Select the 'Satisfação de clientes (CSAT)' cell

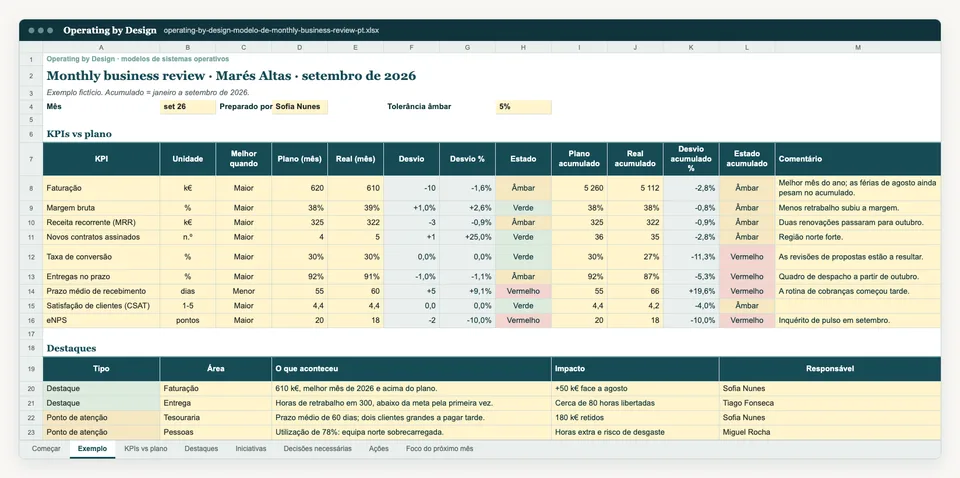[101, 305]
